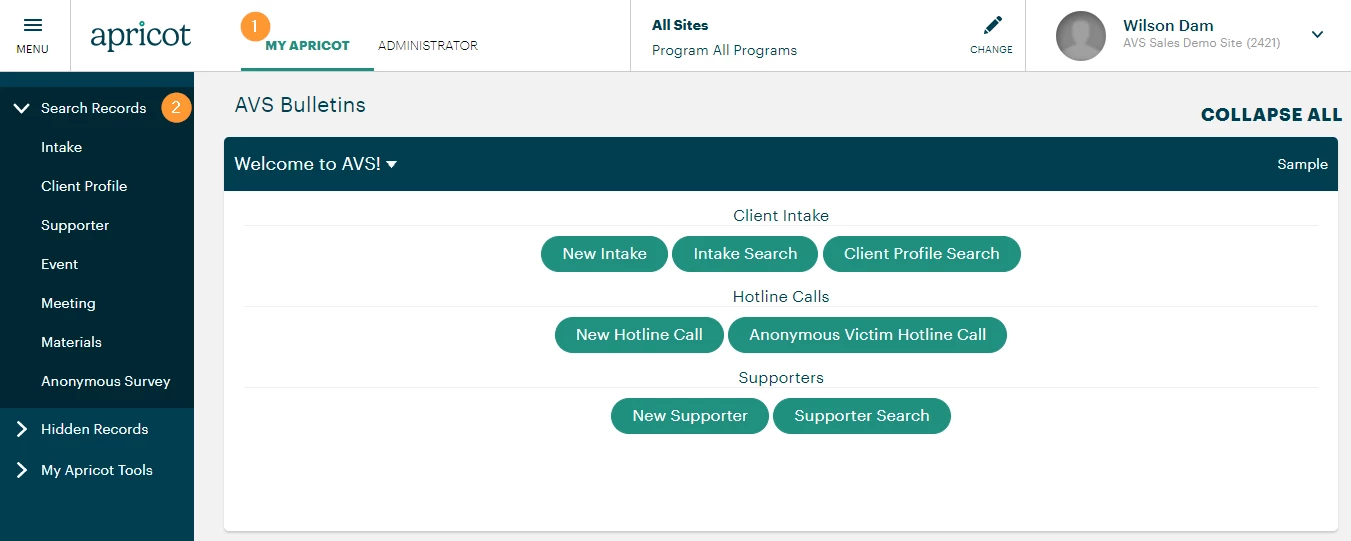Screen dimensions: 1351x541
Task: Open Materials in sidebar
Action: (71, 342)
